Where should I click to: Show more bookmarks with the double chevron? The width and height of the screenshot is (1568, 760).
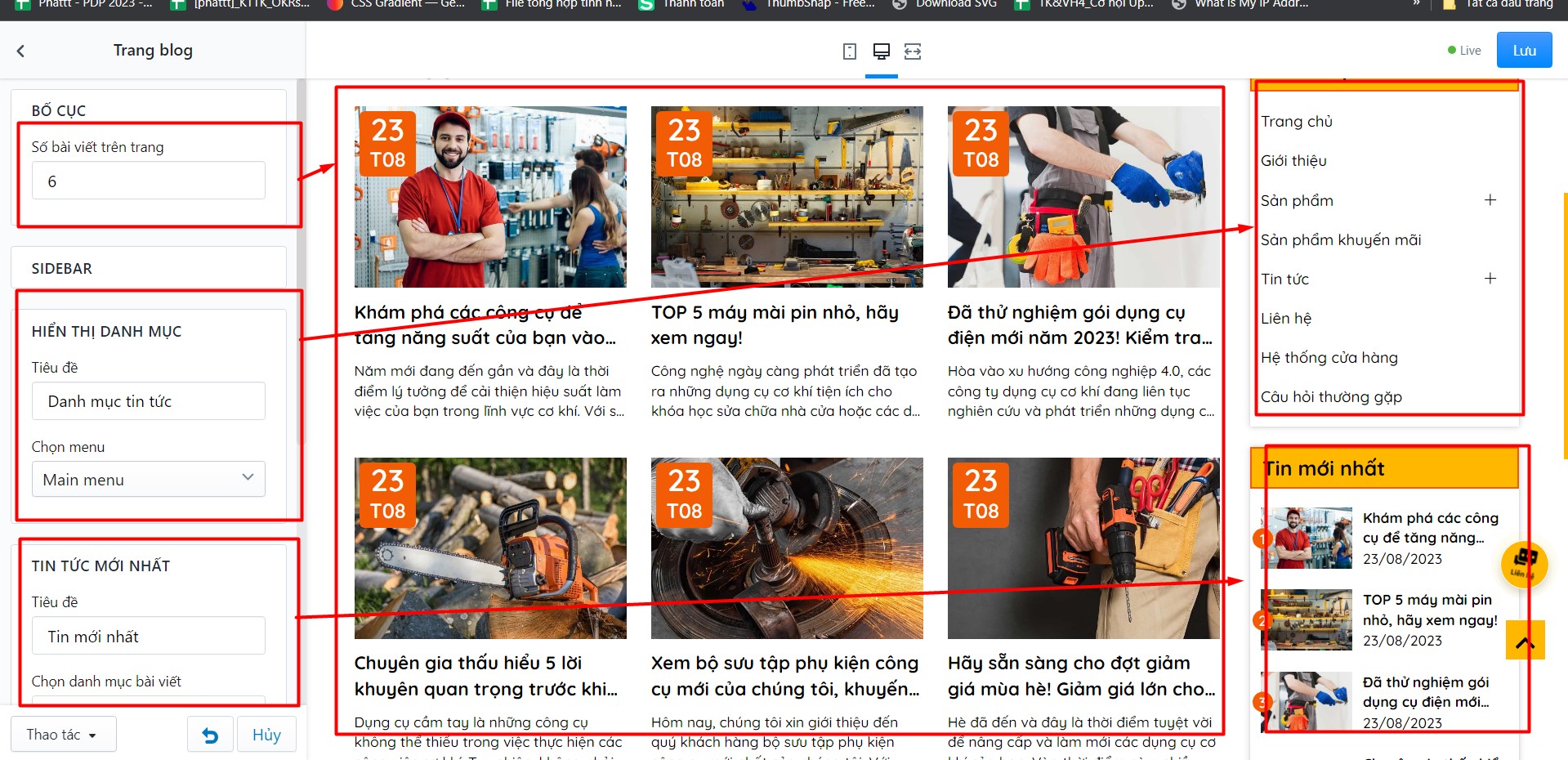[x=1416, y=4]
